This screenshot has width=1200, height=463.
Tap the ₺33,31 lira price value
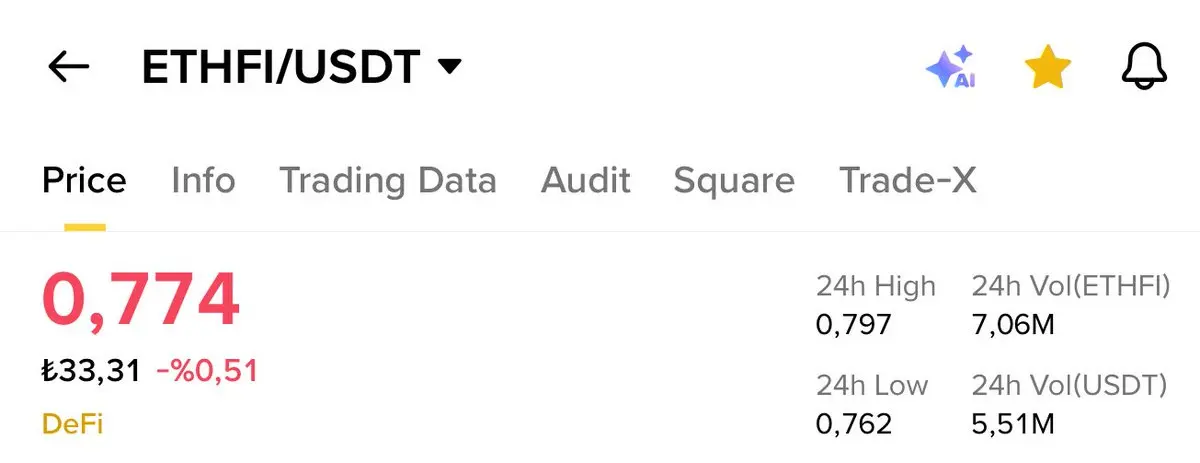coord(91,372)
